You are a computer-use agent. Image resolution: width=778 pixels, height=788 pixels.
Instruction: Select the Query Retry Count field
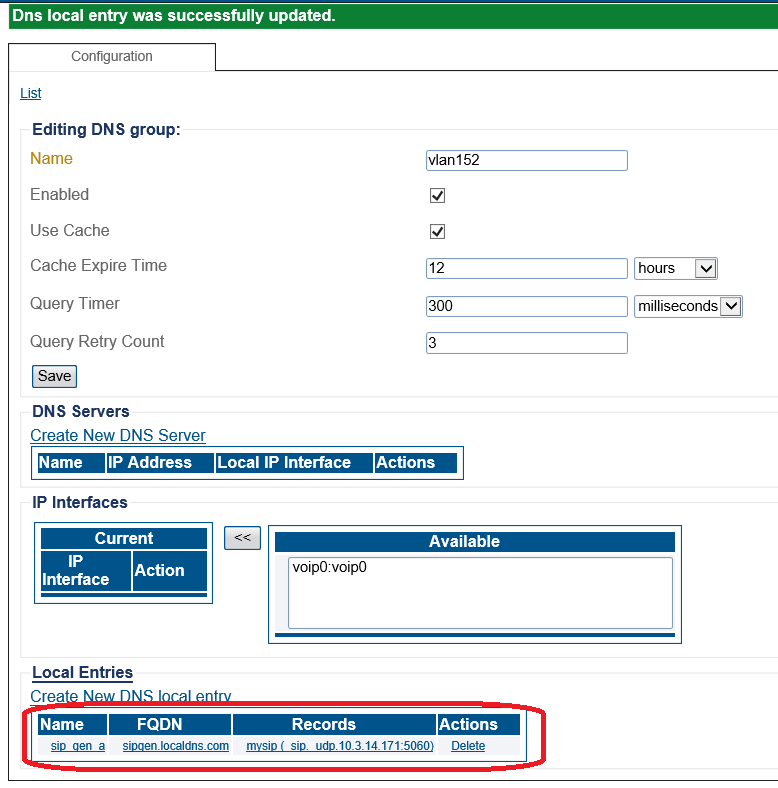click(526, 343)
